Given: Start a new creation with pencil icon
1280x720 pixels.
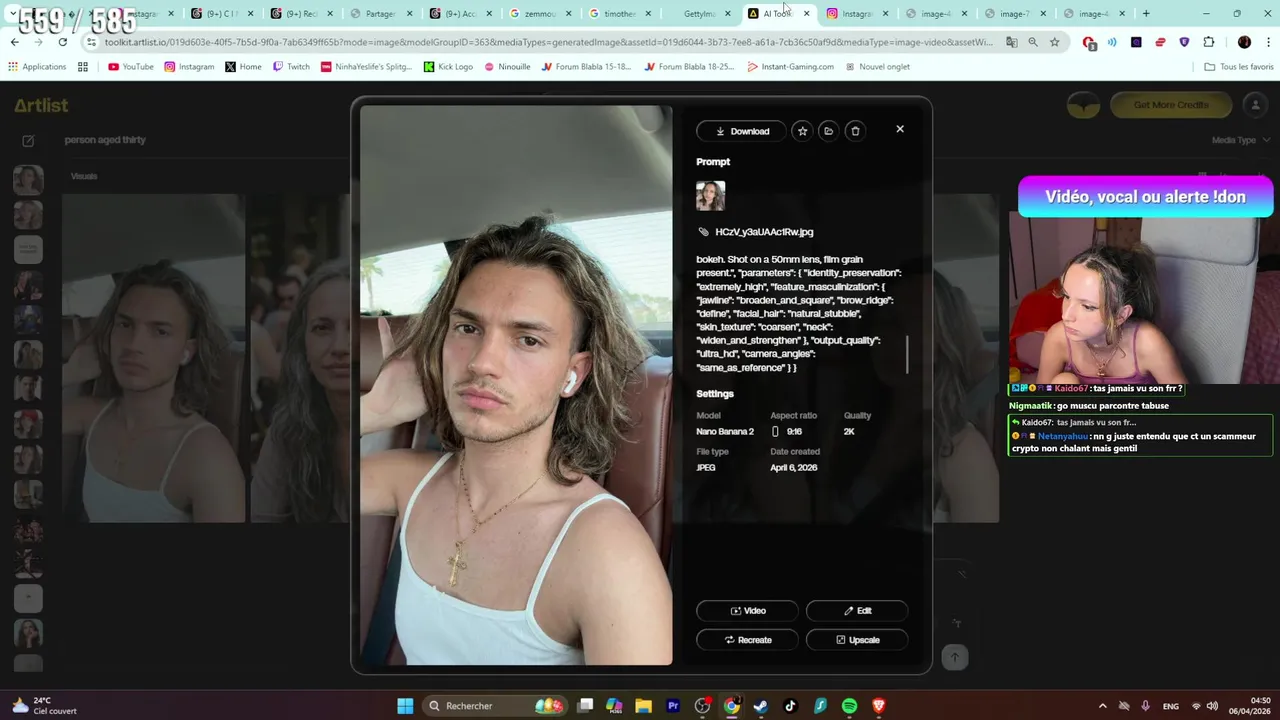Looking at the screenshot, I should (x=28, y=141).
